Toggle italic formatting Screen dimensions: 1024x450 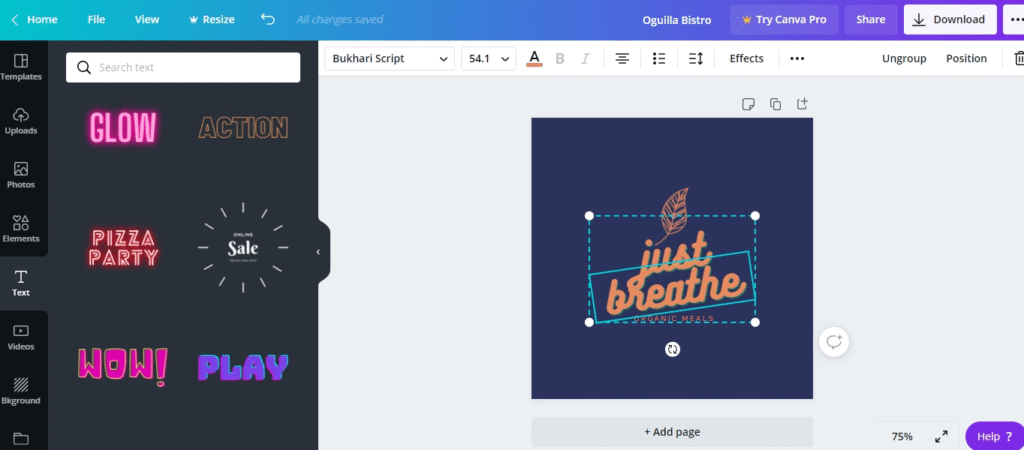586,59
